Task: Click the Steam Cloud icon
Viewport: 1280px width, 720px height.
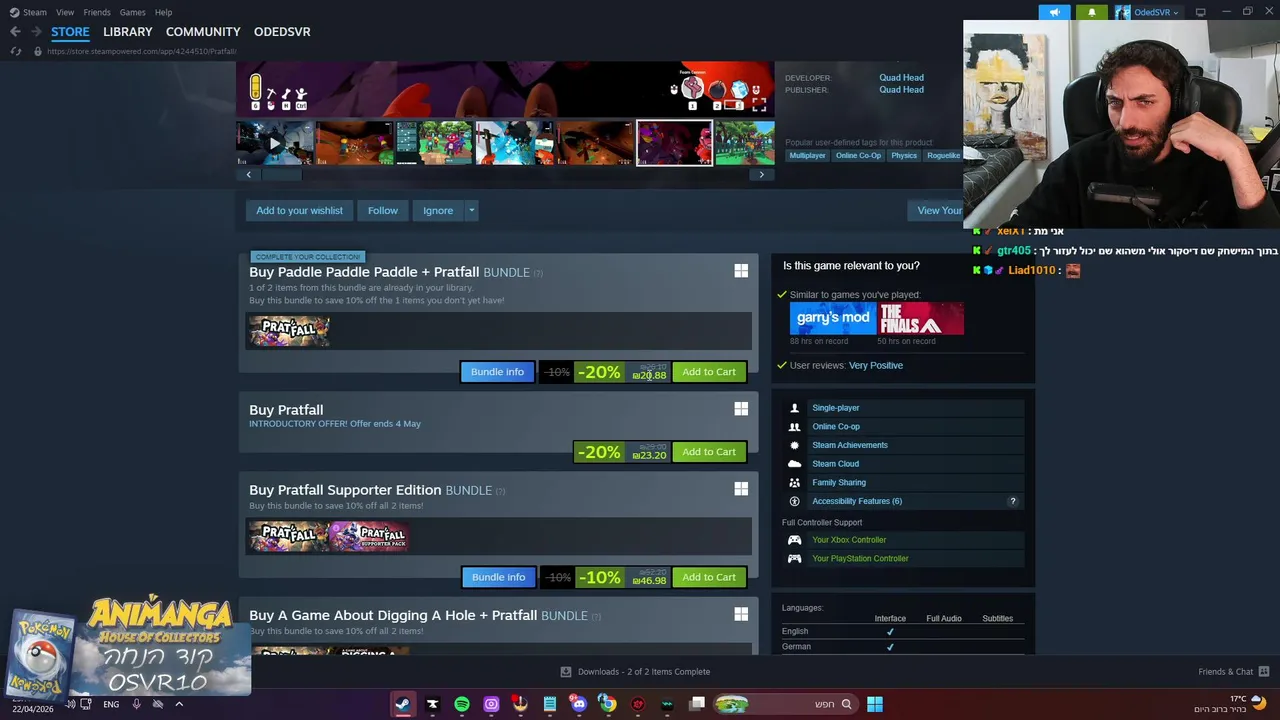Action: point(794,464)
